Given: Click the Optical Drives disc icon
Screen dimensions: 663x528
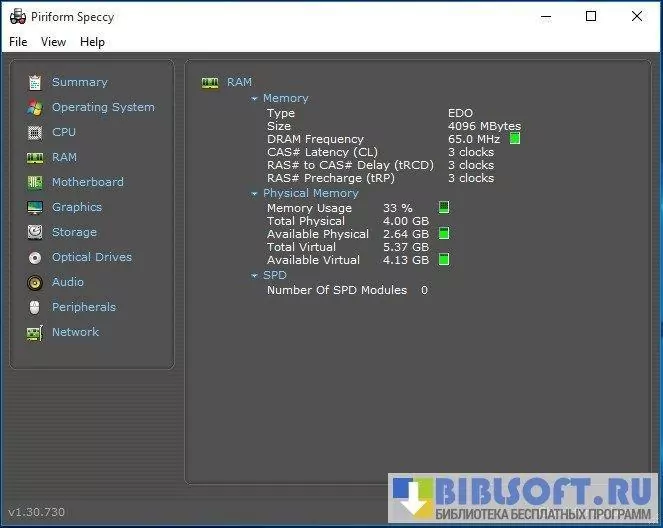Looking at the screenshot, I should pos(35,257).
